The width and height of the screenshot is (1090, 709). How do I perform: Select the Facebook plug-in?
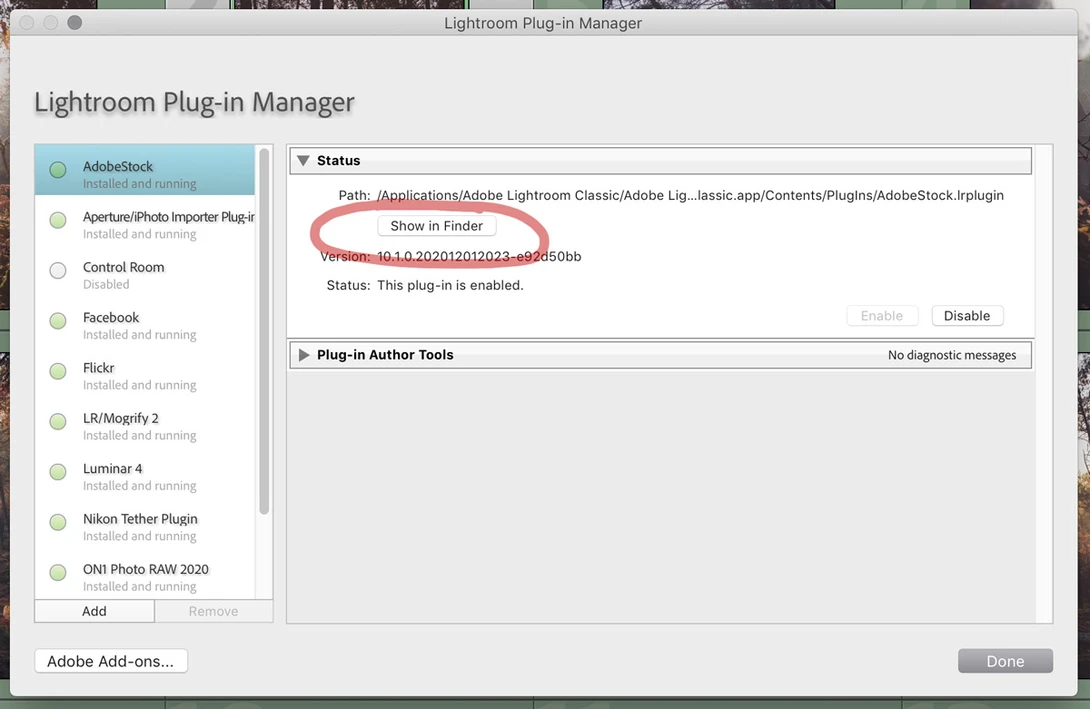(x=145, y=321)
